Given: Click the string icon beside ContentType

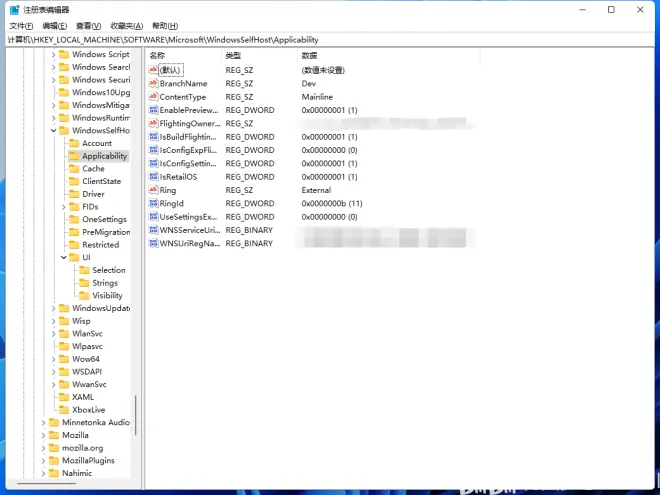Looking at the screenshot, I should [153, 97].
